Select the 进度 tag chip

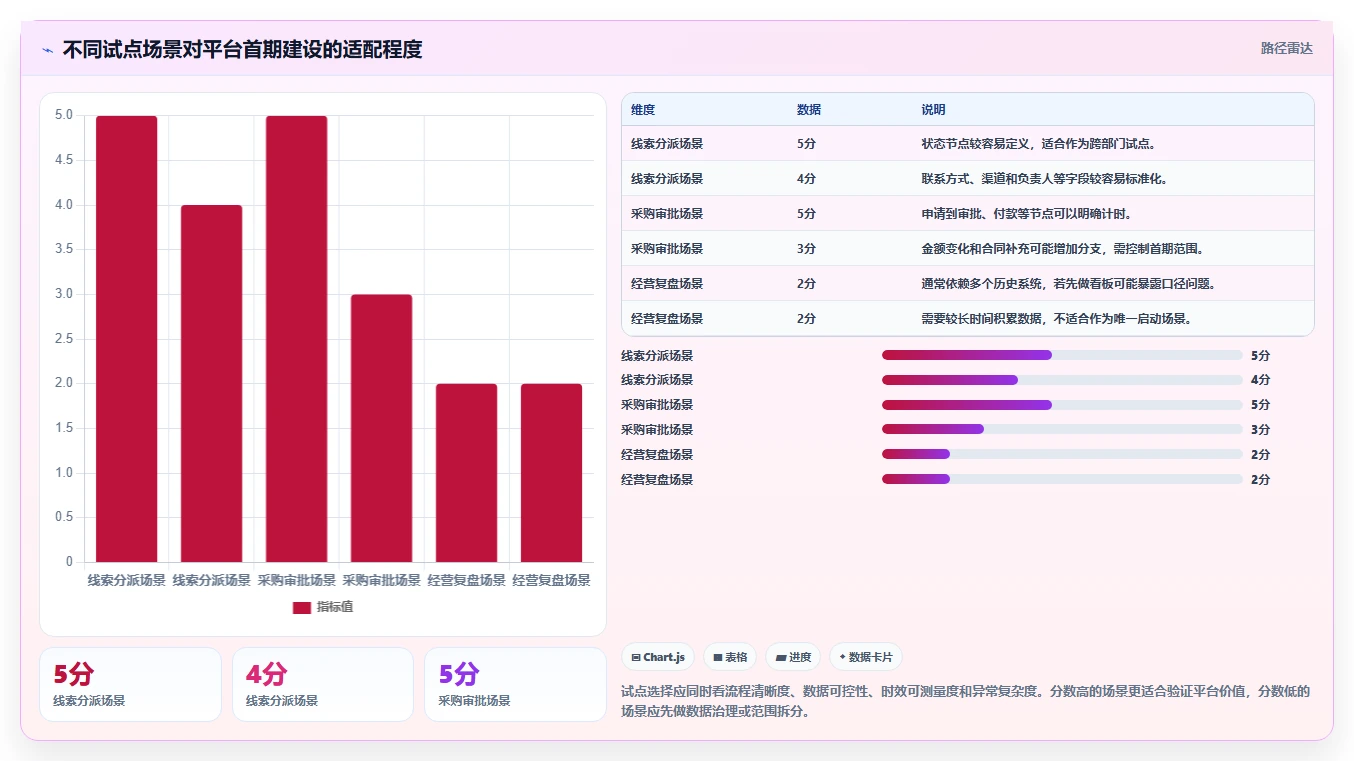pos(793,657)
